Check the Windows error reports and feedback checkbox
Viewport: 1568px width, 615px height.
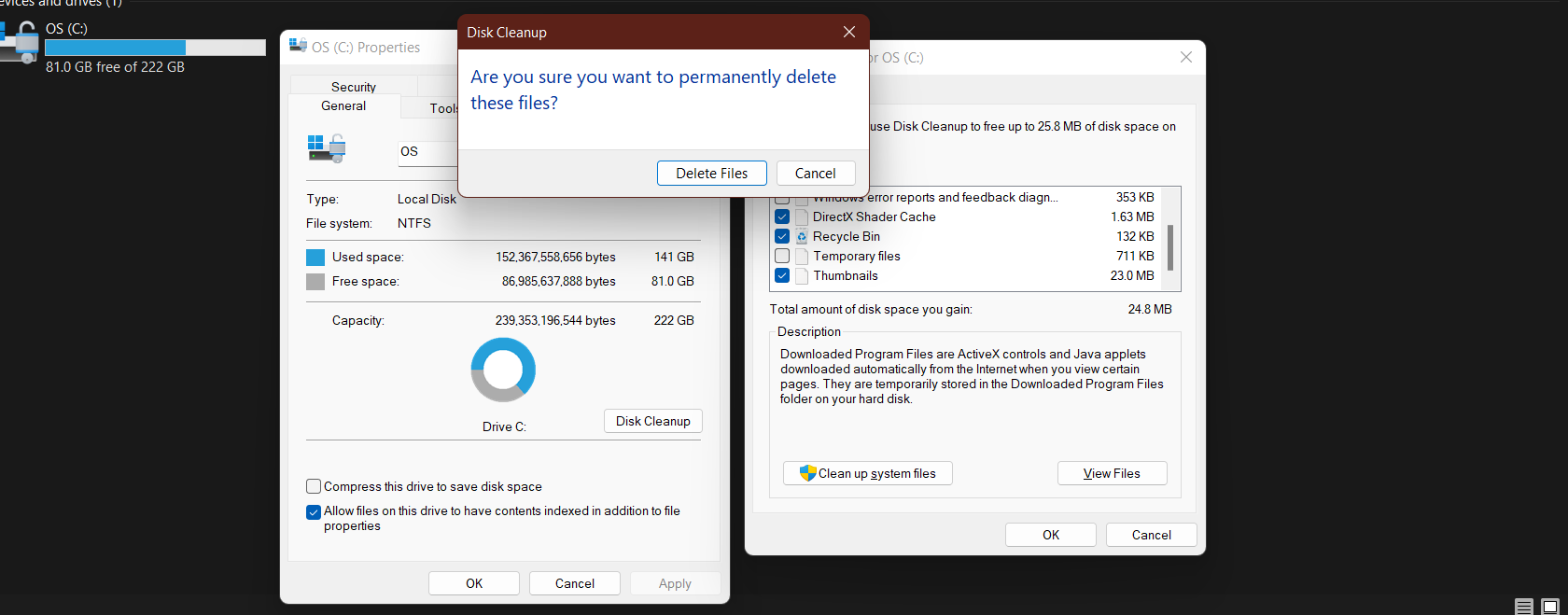[782, 198]
